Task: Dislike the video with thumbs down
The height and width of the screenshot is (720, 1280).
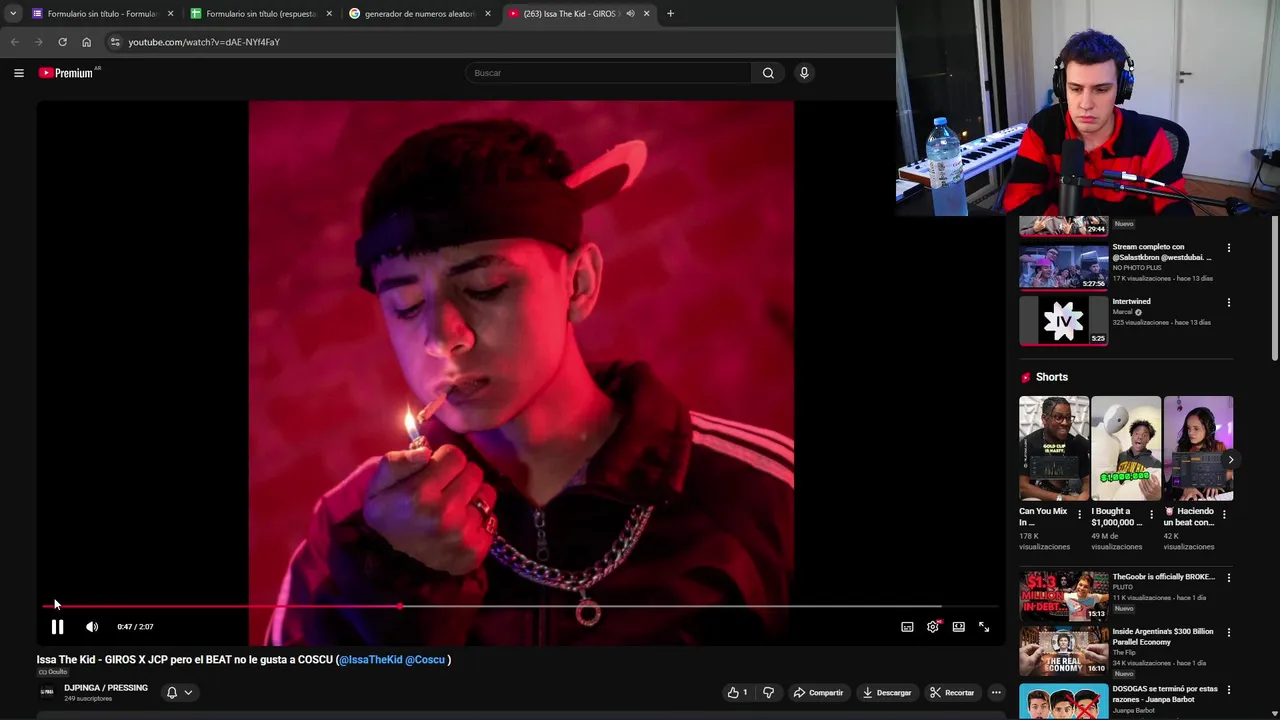Action: 768,692
